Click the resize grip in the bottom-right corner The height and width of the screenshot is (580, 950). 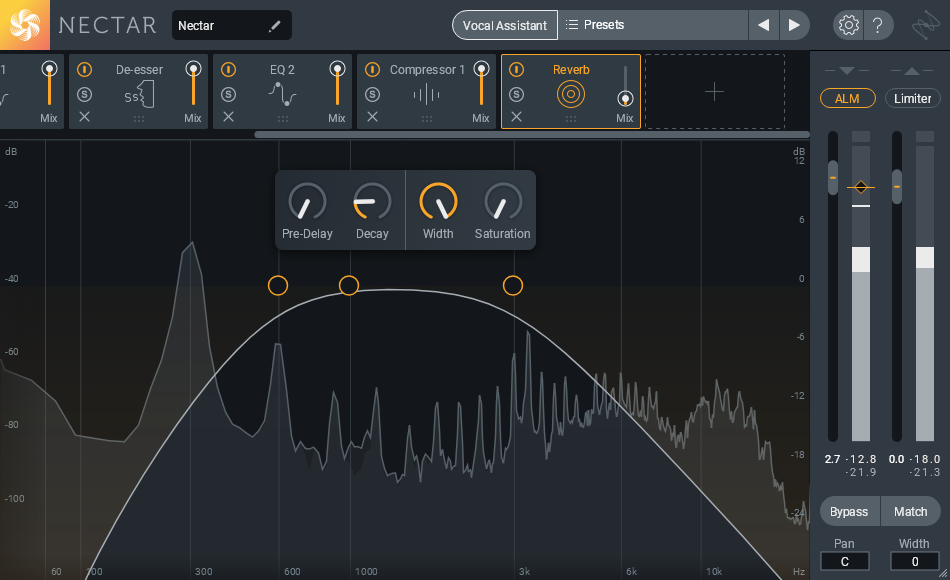943,573
